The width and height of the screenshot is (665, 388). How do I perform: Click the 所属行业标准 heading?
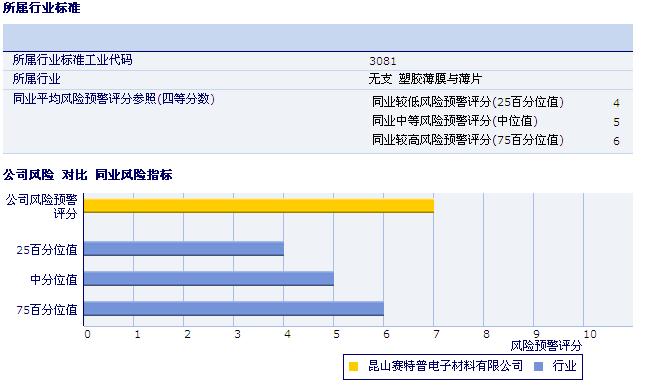tap(42, 8)
